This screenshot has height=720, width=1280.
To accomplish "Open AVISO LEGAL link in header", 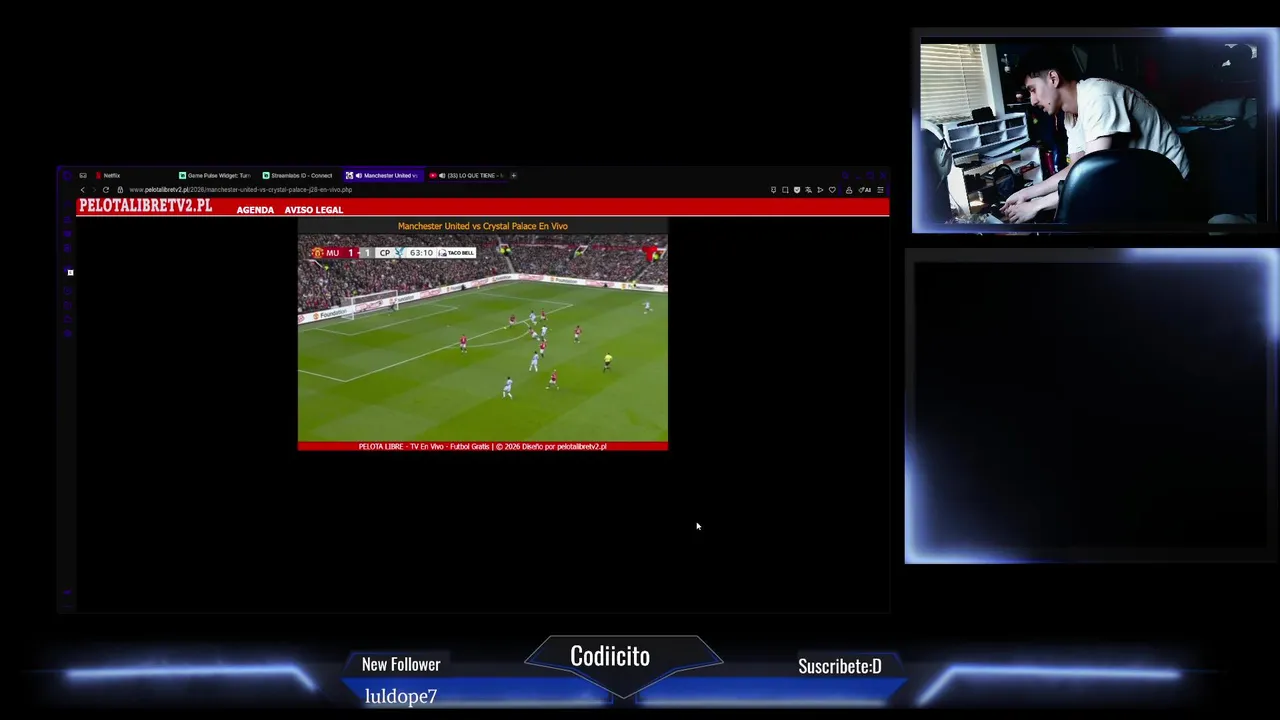I will click(x=313, y=210).
